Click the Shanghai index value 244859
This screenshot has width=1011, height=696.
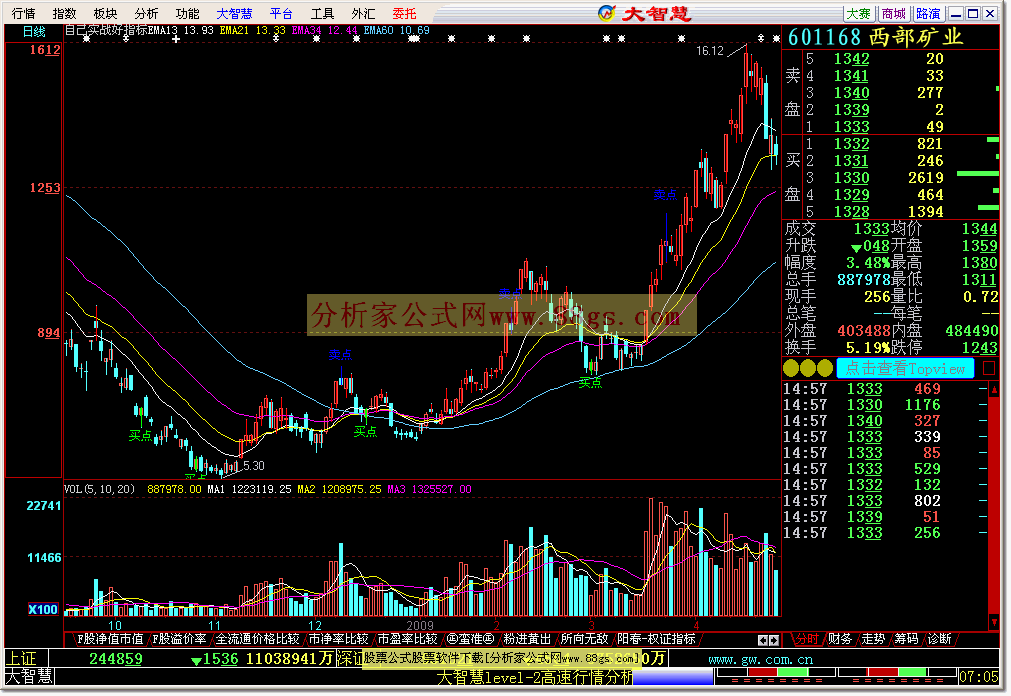[x=115, y=659]
